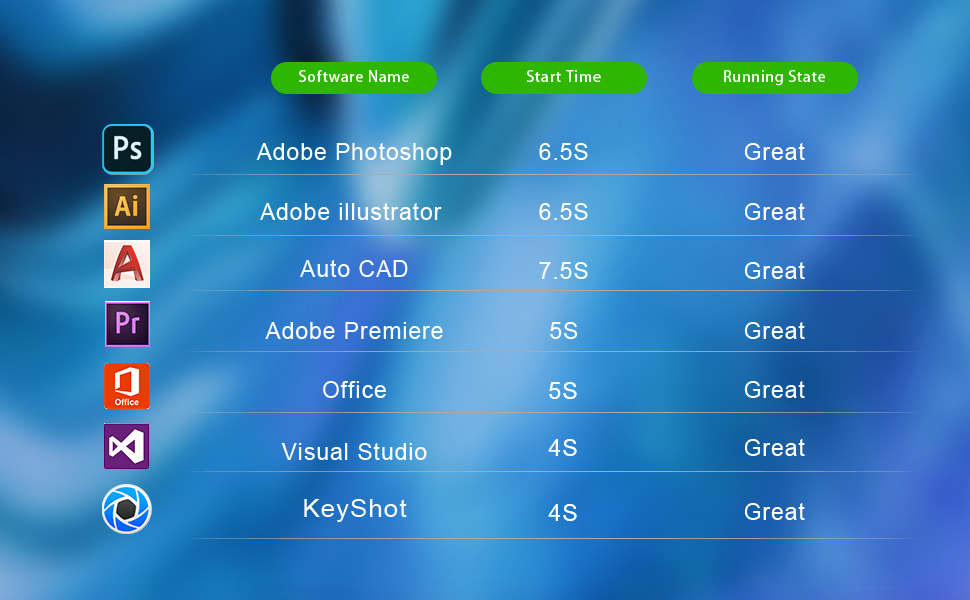Image resolution: width=970 pixels, height=600 pixels.
Task: Select the Great state in Office row
Action: click(775, 390)
